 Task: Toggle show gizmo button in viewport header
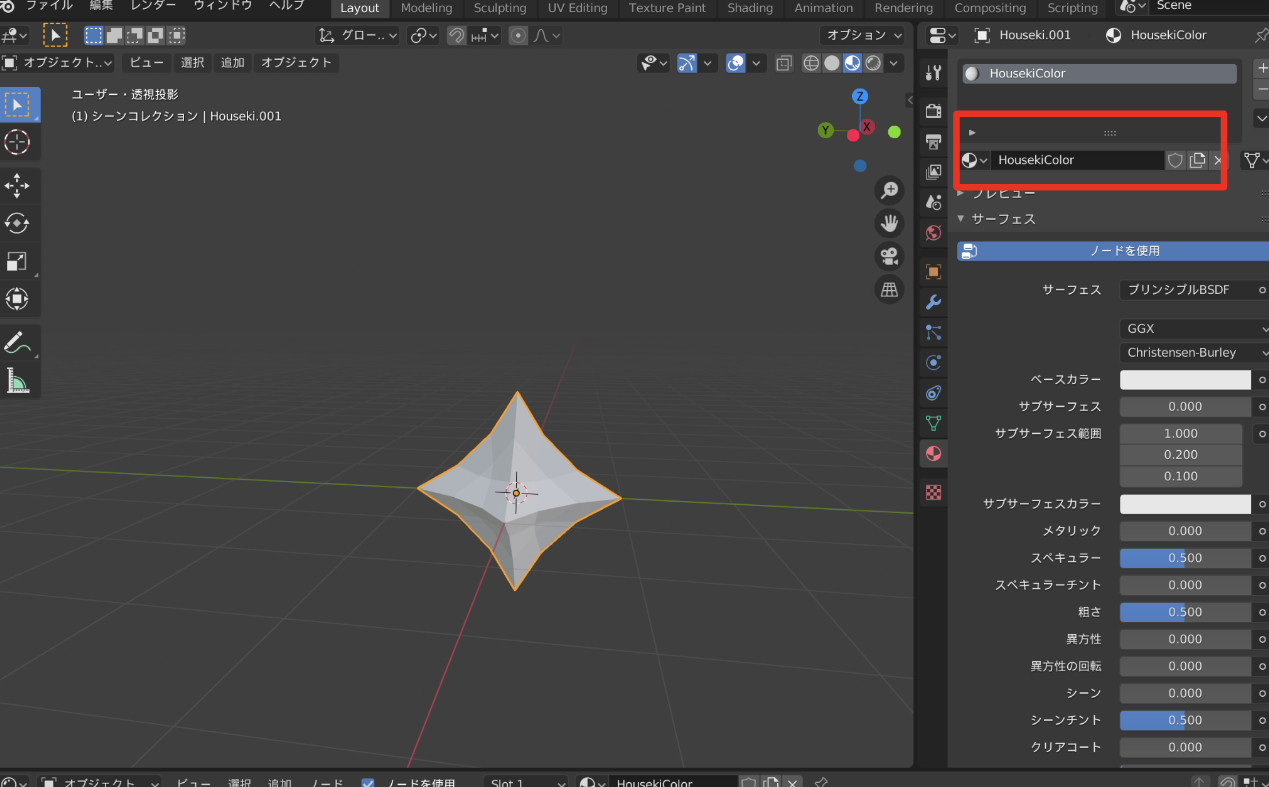[686, 63]
